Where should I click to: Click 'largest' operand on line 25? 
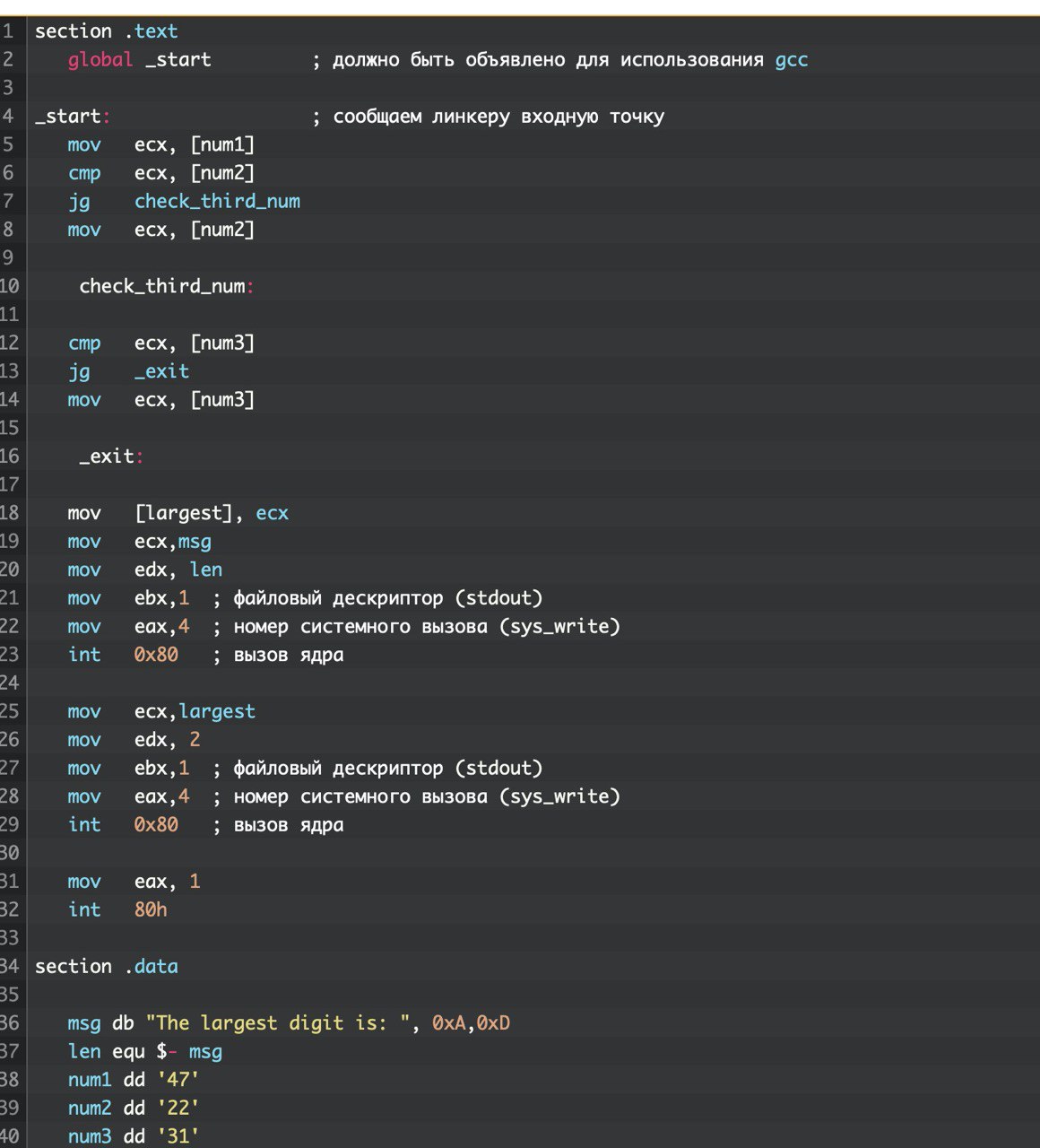pos(217,711)
